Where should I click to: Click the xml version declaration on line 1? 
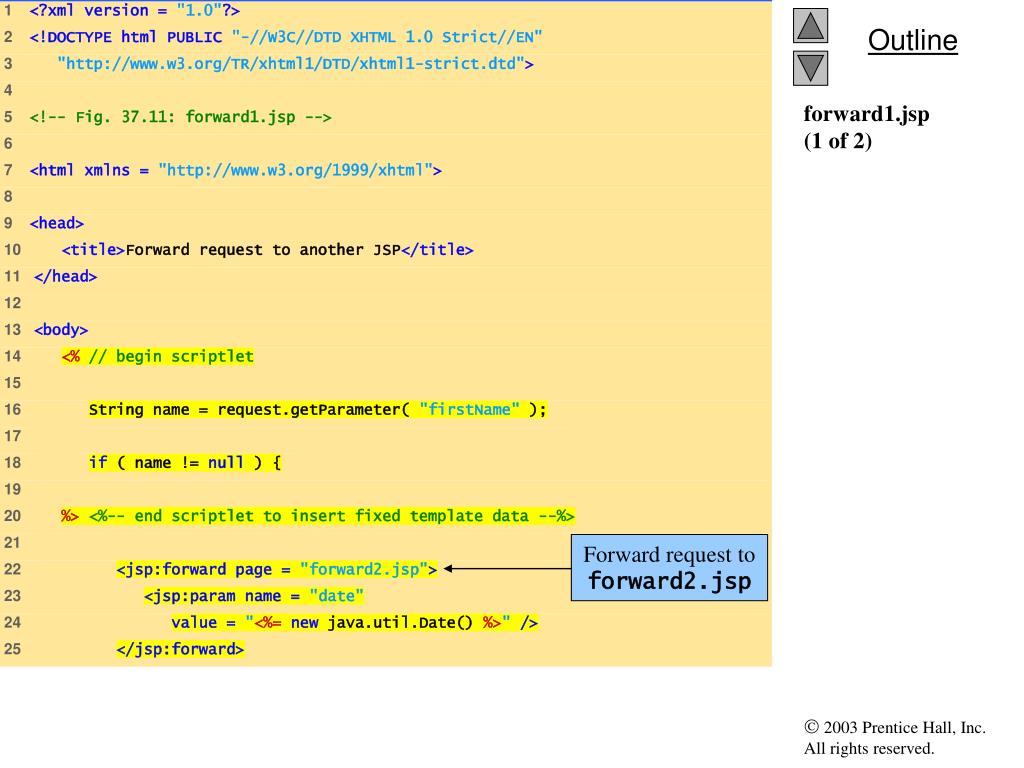click(135, 10)
